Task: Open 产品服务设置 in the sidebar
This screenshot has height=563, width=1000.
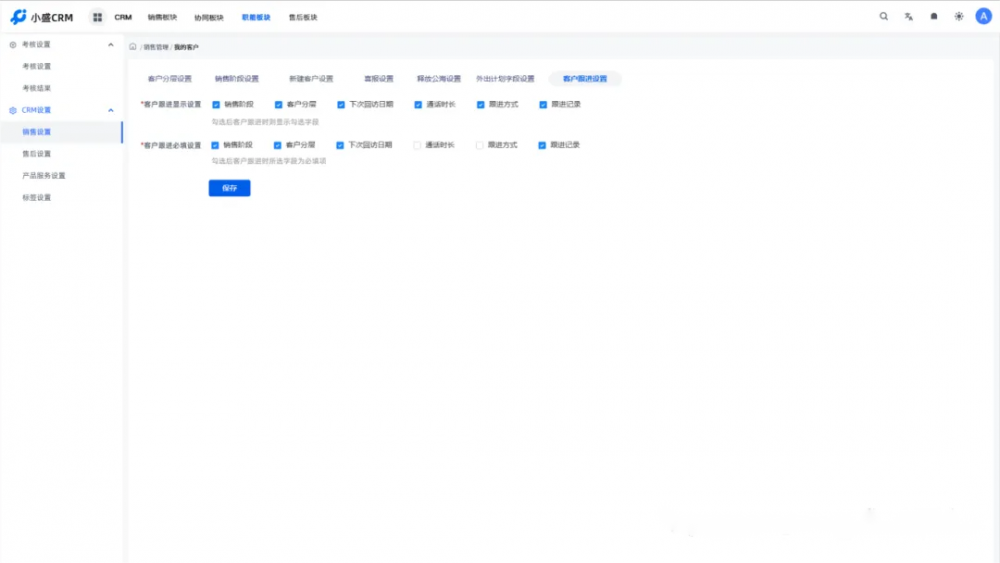Action: pos(44,176)
